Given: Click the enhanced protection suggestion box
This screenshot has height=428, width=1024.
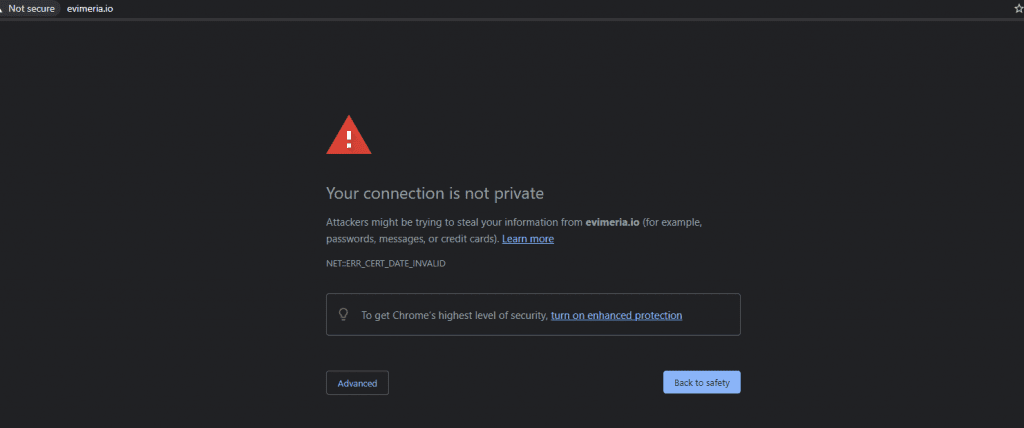Looking at the screenshot, I should pos(533,314).
